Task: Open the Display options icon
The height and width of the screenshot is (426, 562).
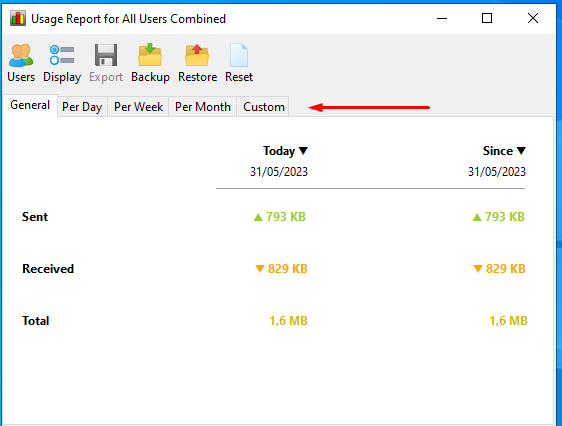Action: 62,55
